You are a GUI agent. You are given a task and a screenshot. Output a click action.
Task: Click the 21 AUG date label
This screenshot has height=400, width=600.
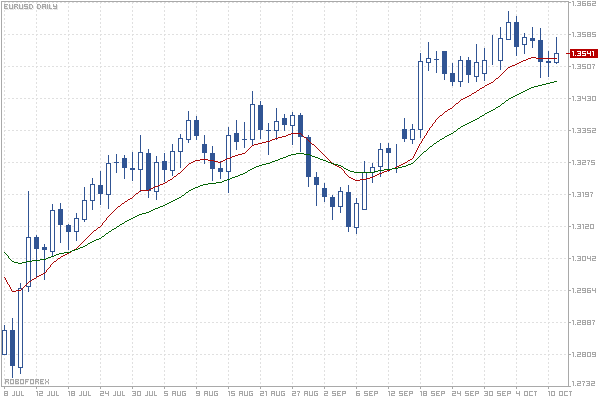click(272, 393)
